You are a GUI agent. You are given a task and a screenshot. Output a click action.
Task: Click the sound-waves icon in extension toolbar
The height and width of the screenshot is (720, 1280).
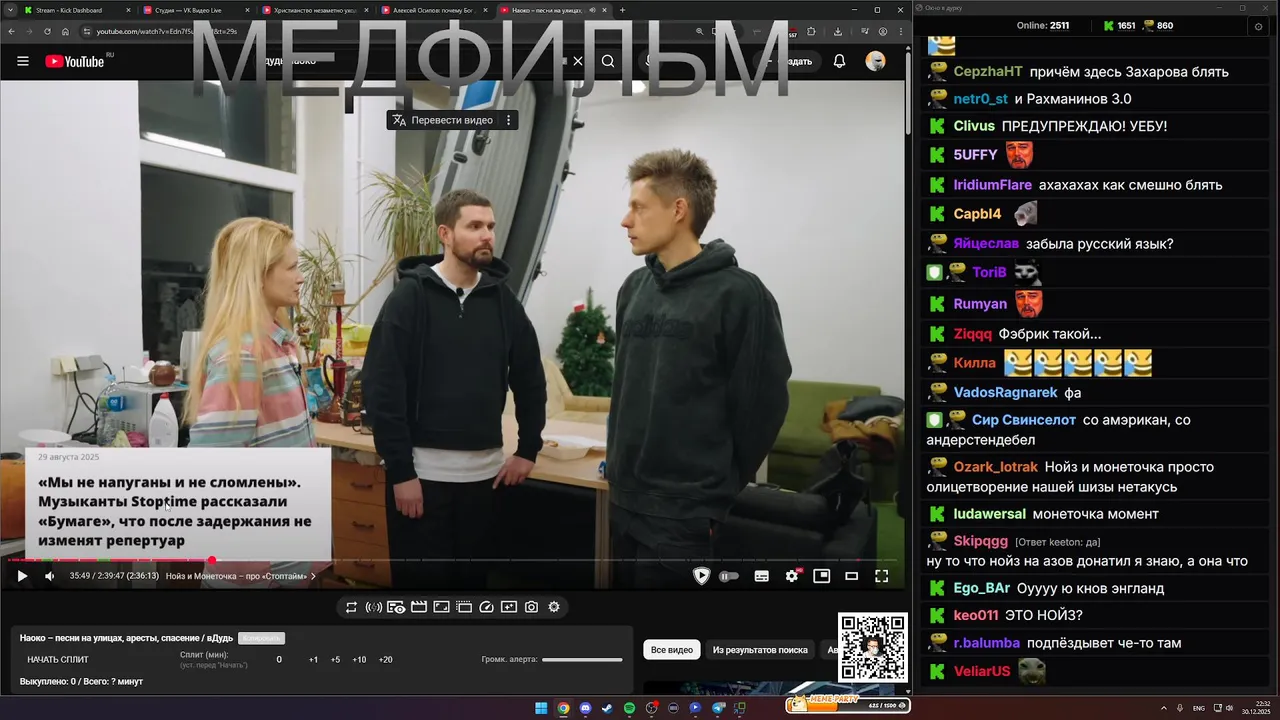tap(373, 607)
